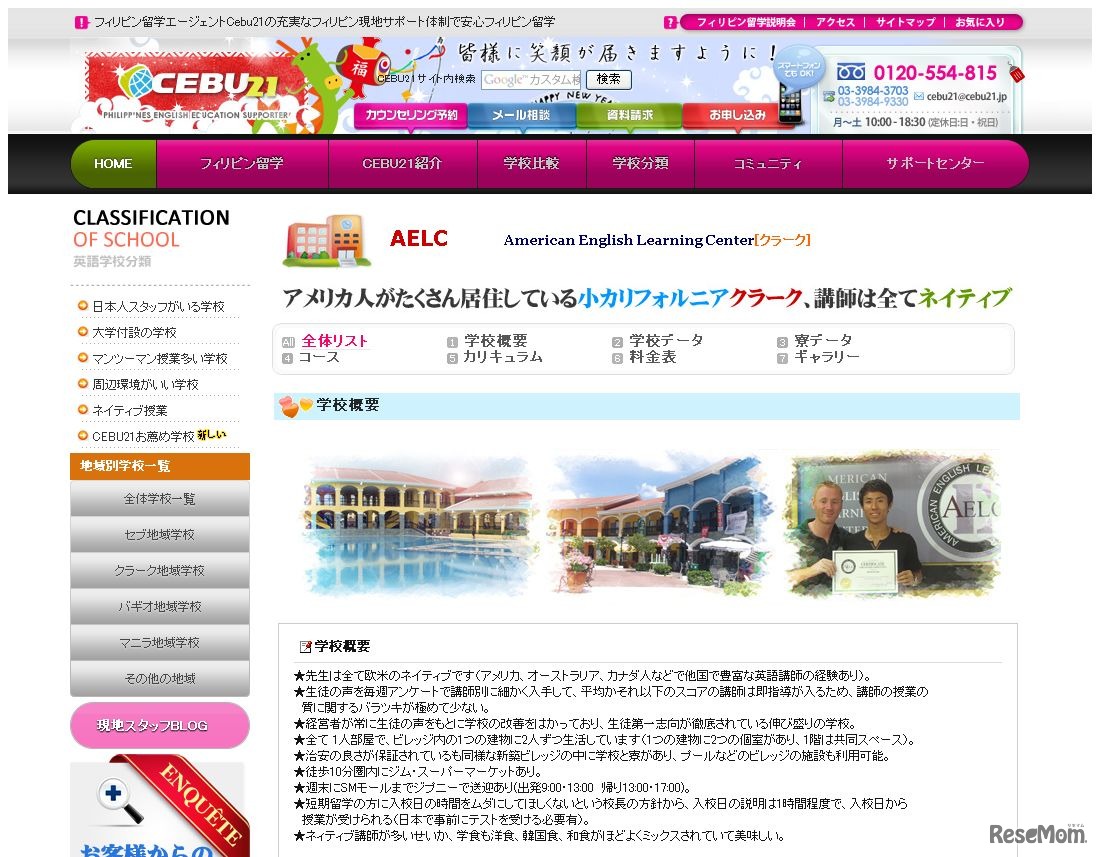This screenshot has height=857, width=1100.
Task: Open the HOME navigation tab
Action: click(114, 163)
